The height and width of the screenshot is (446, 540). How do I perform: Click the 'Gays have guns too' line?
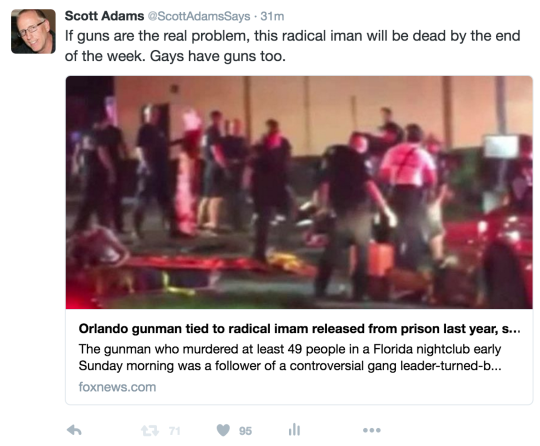218,56
